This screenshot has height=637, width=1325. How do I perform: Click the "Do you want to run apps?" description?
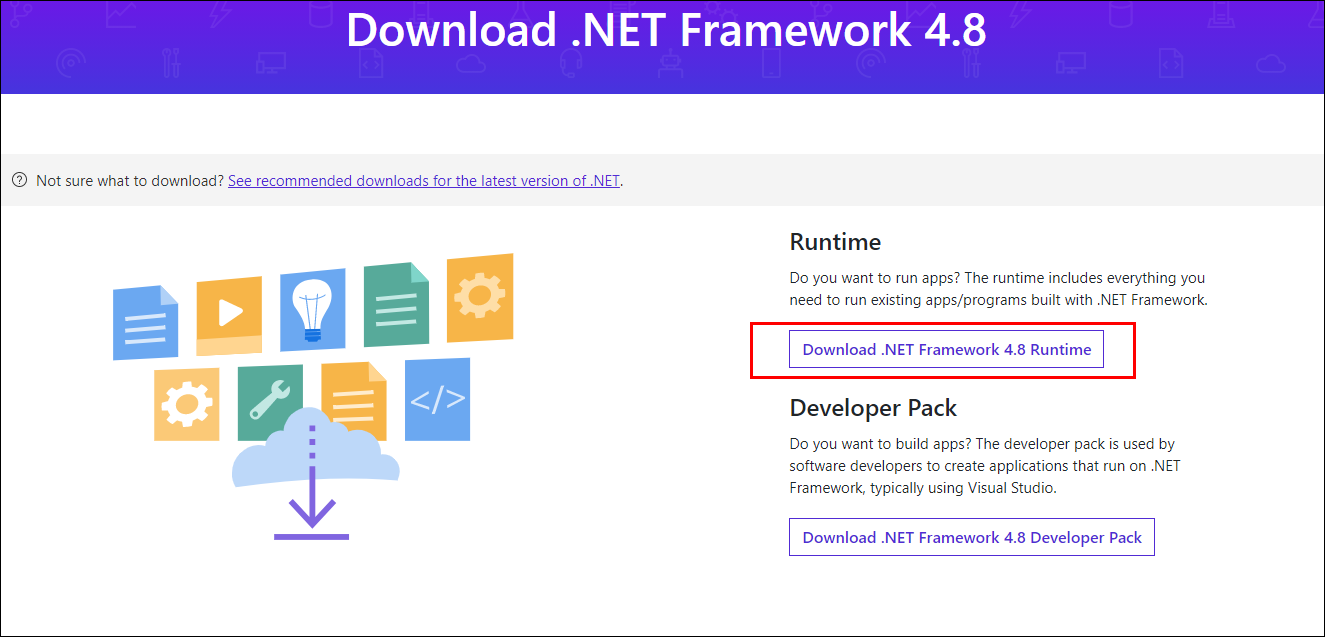pyautogui.click(x=999, y=289)
